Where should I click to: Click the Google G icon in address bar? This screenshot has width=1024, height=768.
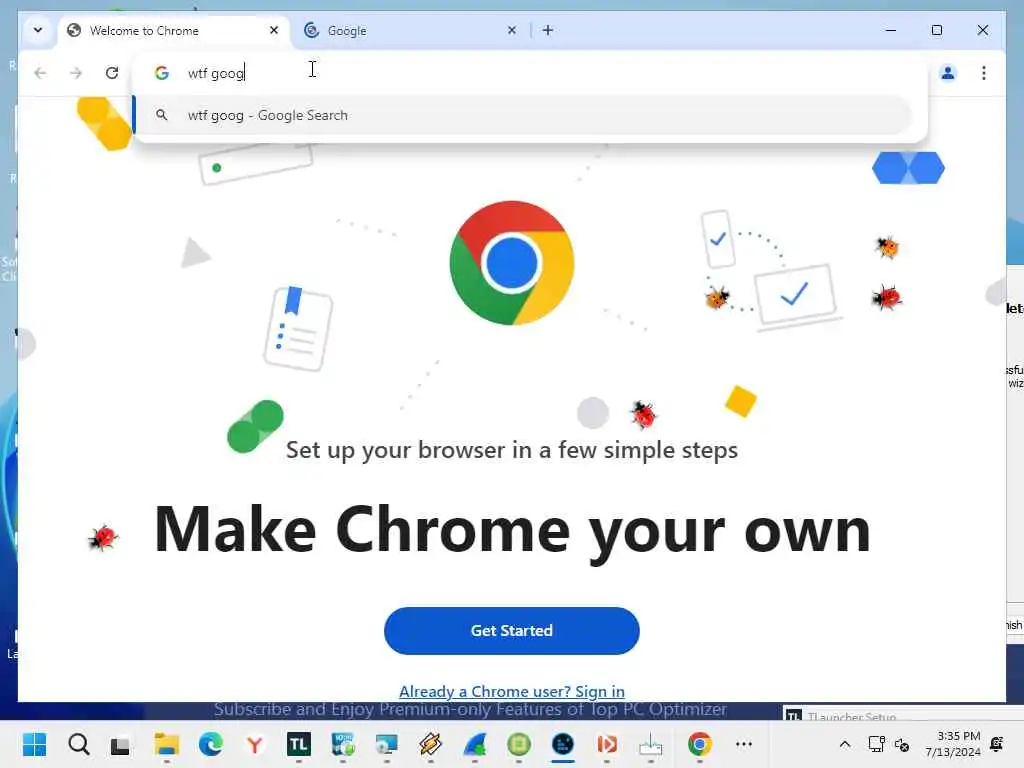click(x=162, y=72)
